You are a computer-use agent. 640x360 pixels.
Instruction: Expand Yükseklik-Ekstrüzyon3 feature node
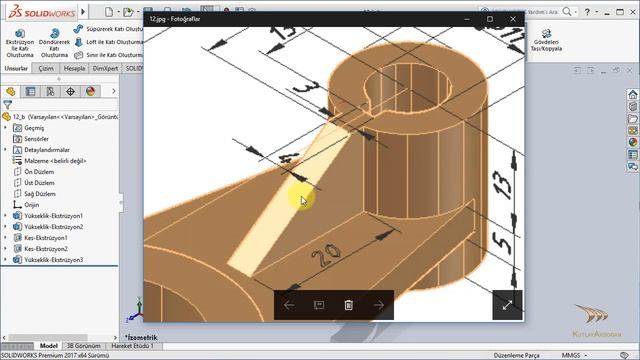tap(5, 260)
